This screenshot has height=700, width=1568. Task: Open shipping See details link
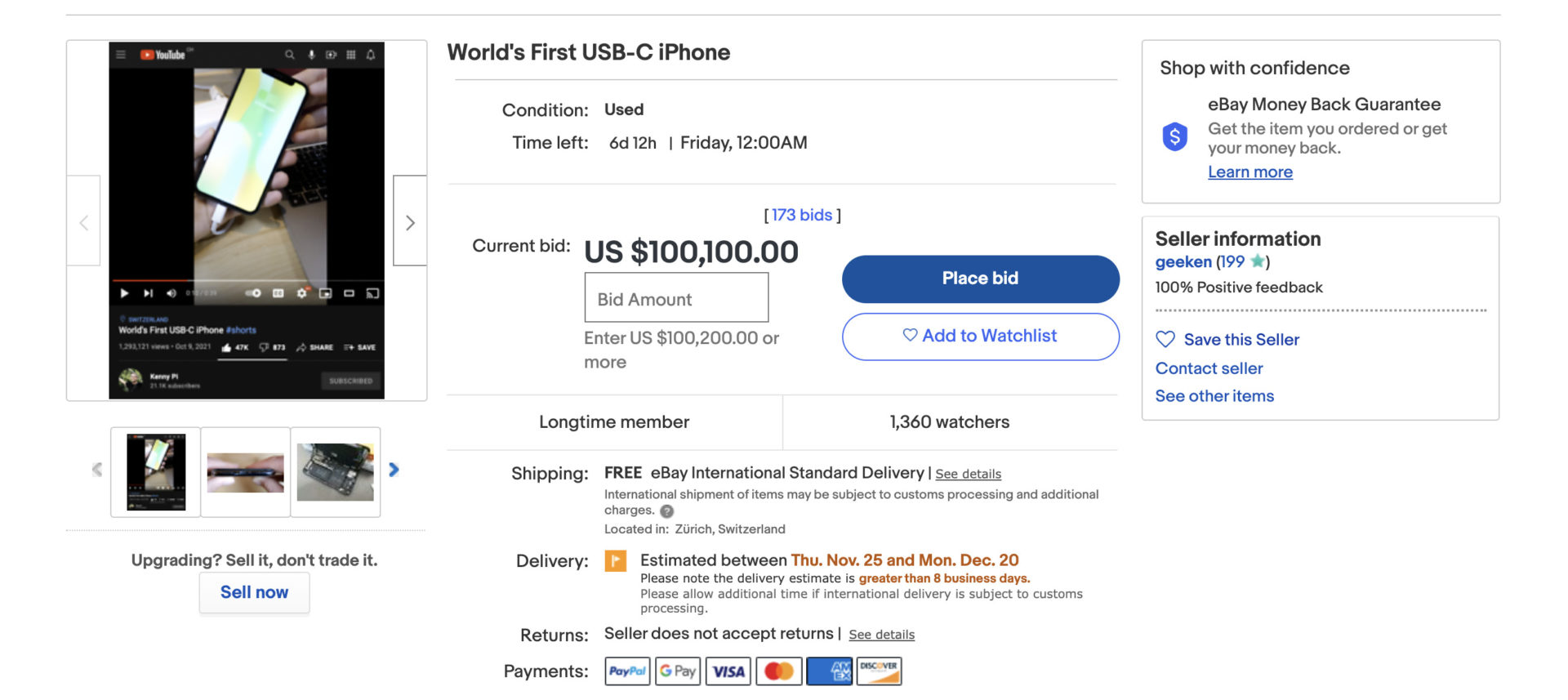[968, 474]
